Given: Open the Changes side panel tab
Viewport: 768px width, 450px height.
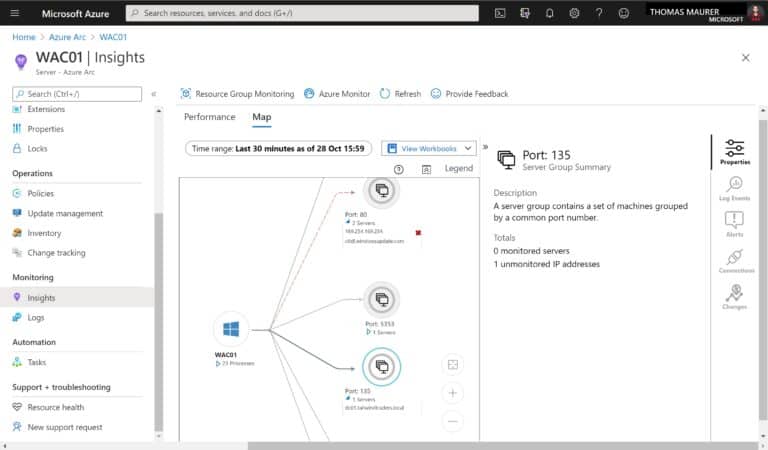Looking at the screenshot, I should click(x=735, y=297).
